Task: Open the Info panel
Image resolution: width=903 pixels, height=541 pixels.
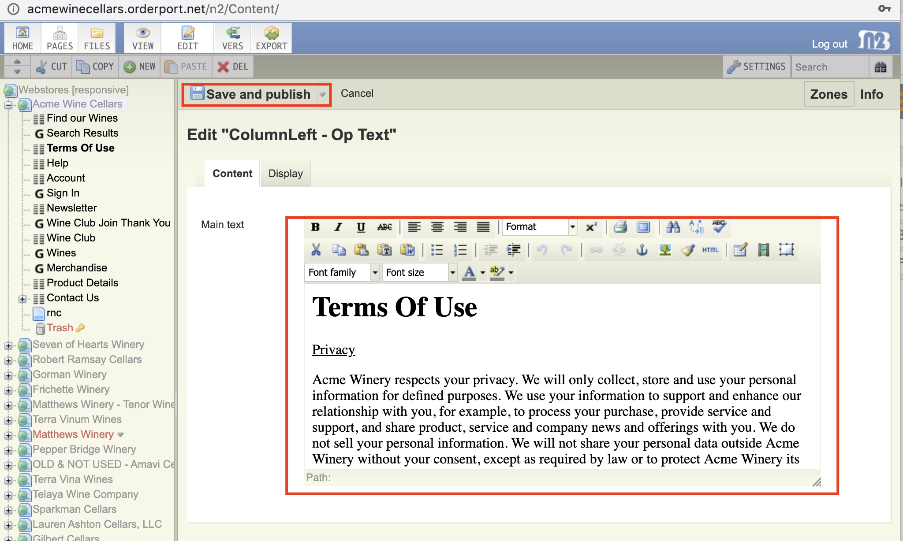Action: 871,94
